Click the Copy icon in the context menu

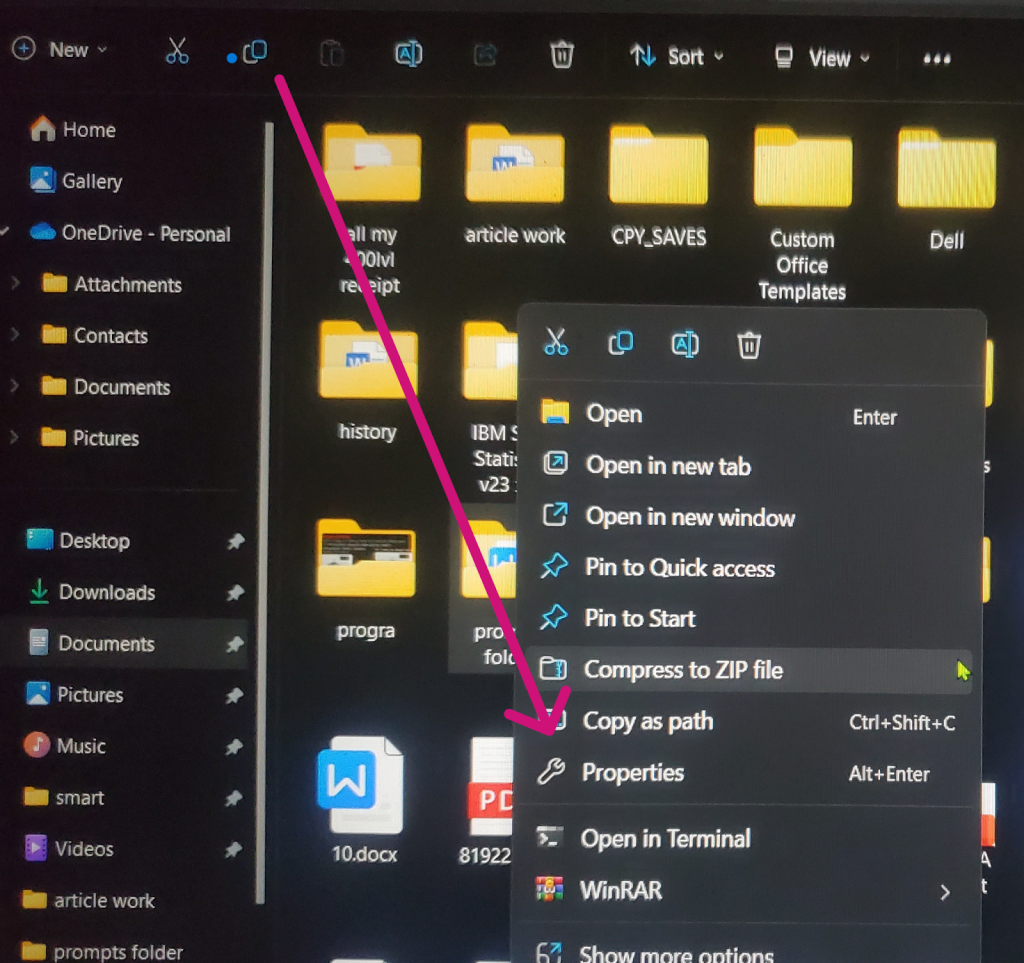[621, 344]
